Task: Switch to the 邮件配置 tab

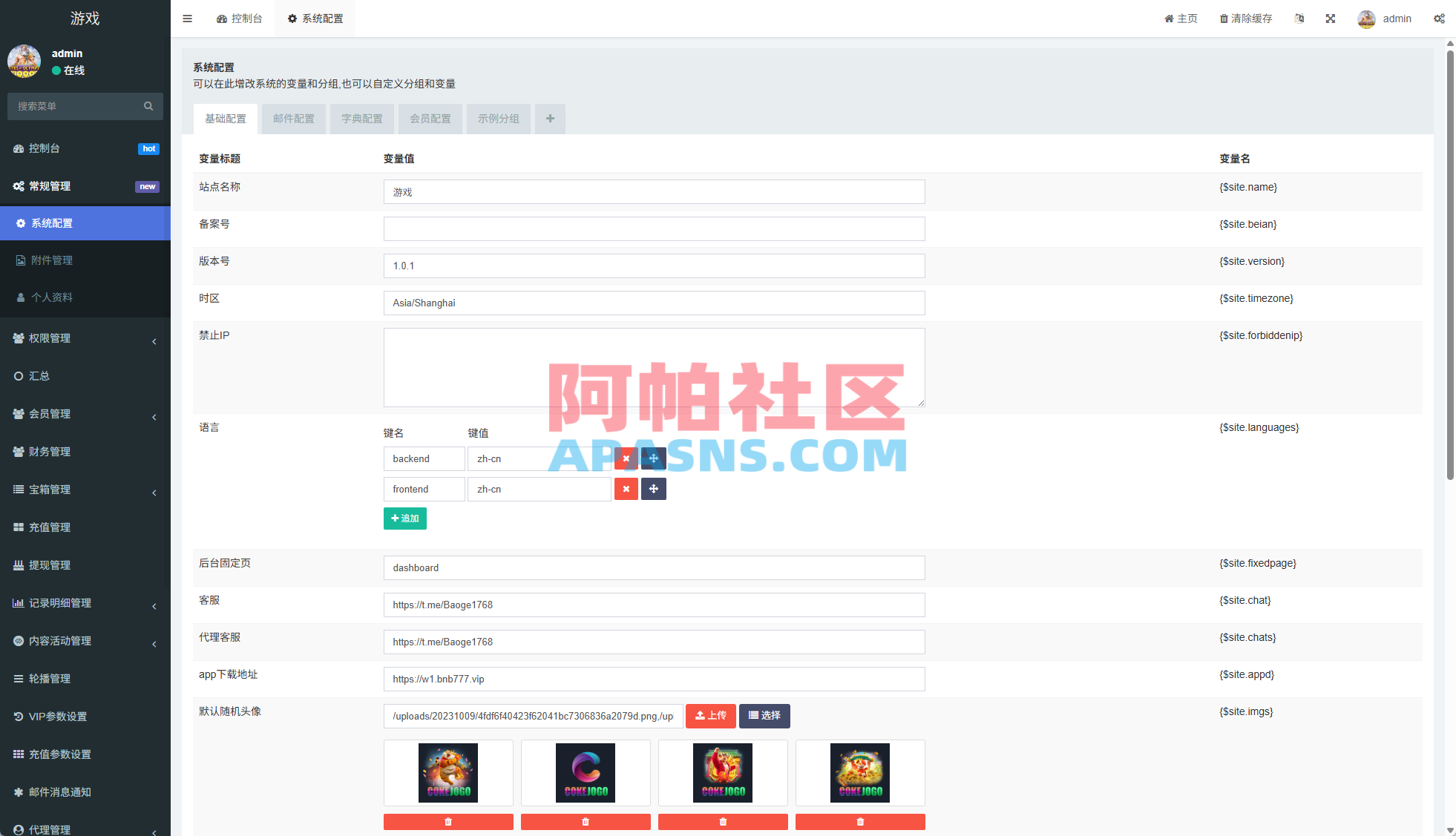Action: [293, 119]
